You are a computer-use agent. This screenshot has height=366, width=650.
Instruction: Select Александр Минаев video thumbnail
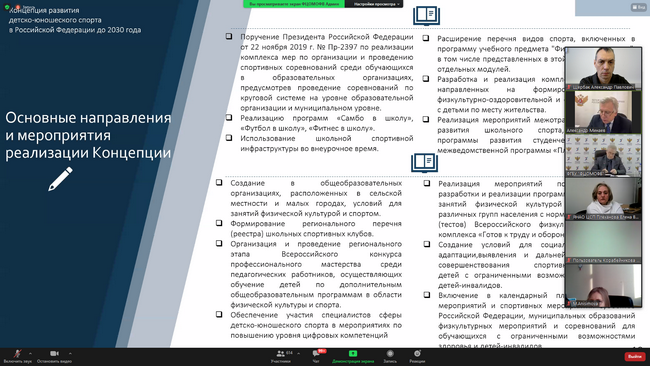click(603, 112)
